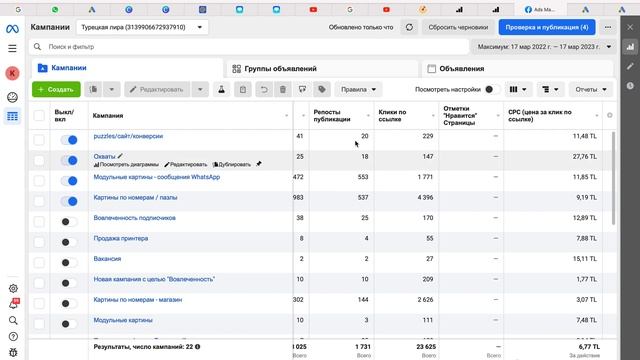Viewport: 640px width, 360px height.
Task: Click Дублировать link under Охваты
Action: (x=232, y=164)
